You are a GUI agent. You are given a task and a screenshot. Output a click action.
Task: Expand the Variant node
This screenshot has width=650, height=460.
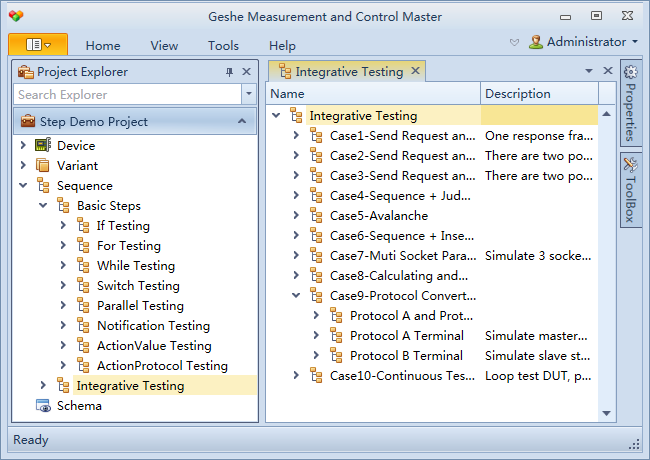point(23,165)
